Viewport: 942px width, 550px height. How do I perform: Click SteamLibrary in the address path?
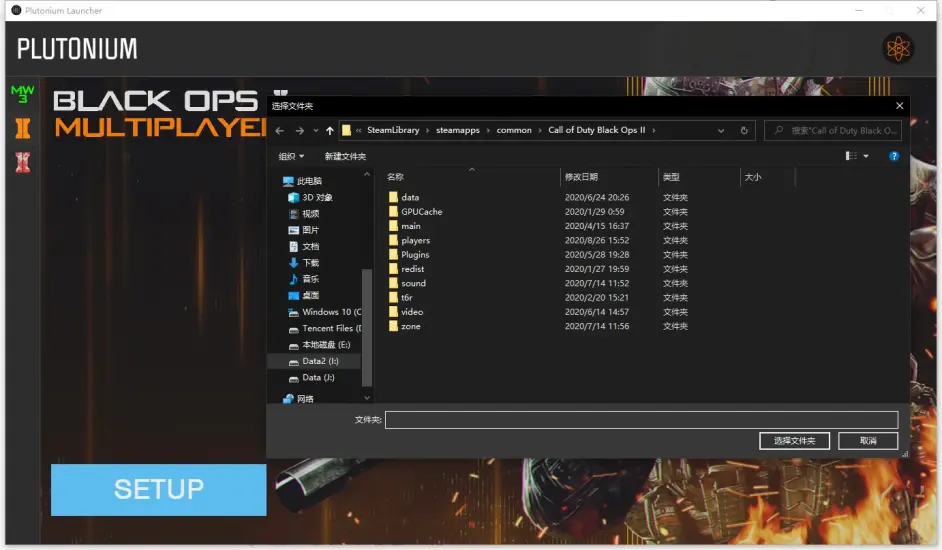tap(393, 130)
